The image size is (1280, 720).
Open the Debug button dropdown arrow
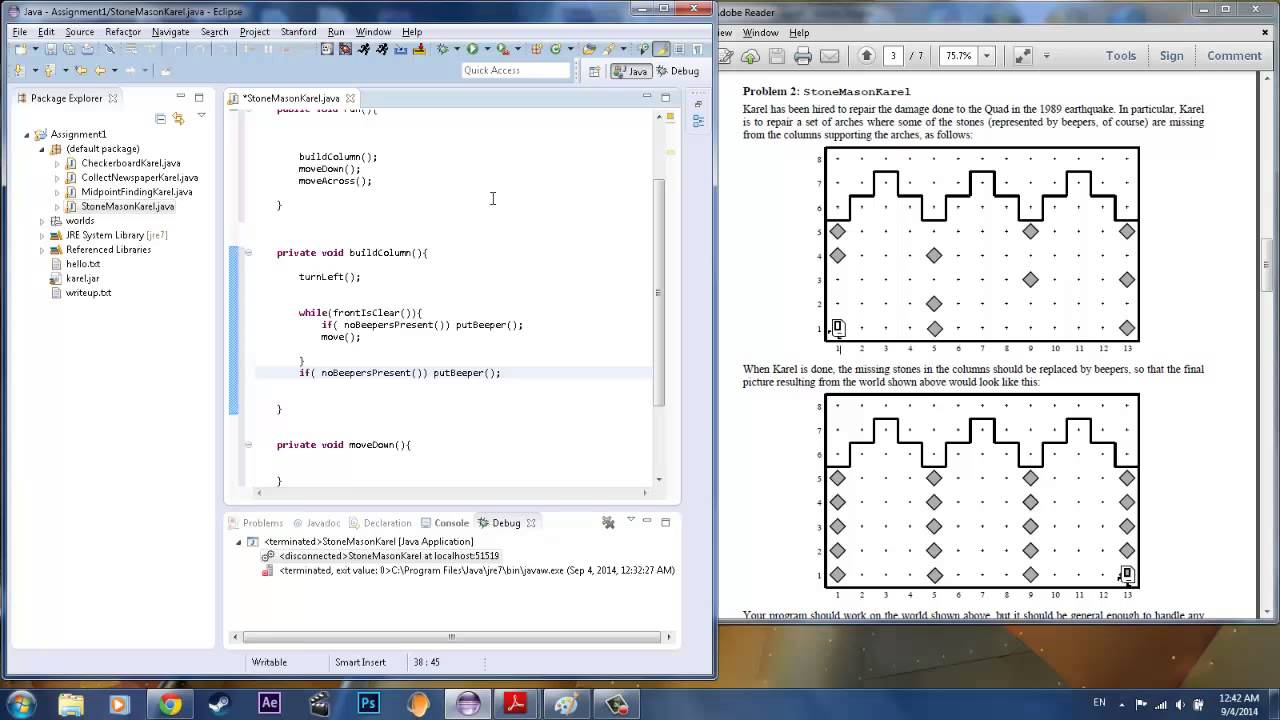[456, 49]
